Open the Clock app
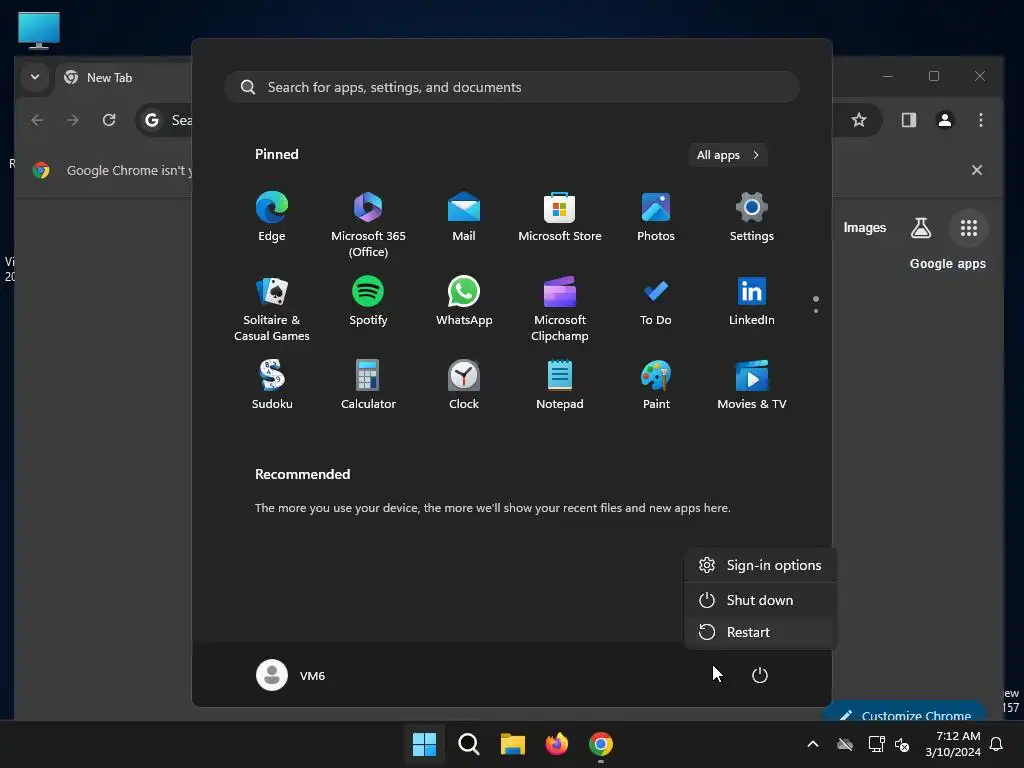The width and height of the screenshot is (1024, 768). (464, 385)
